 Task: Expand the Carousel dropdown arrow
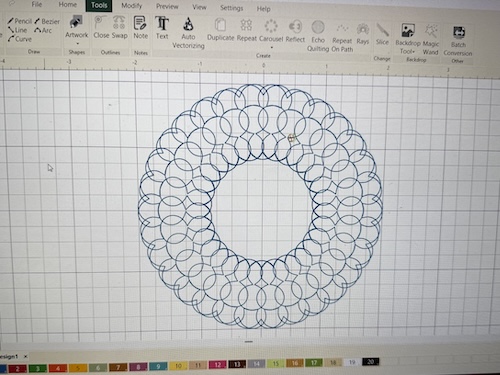tap(271, 47)
